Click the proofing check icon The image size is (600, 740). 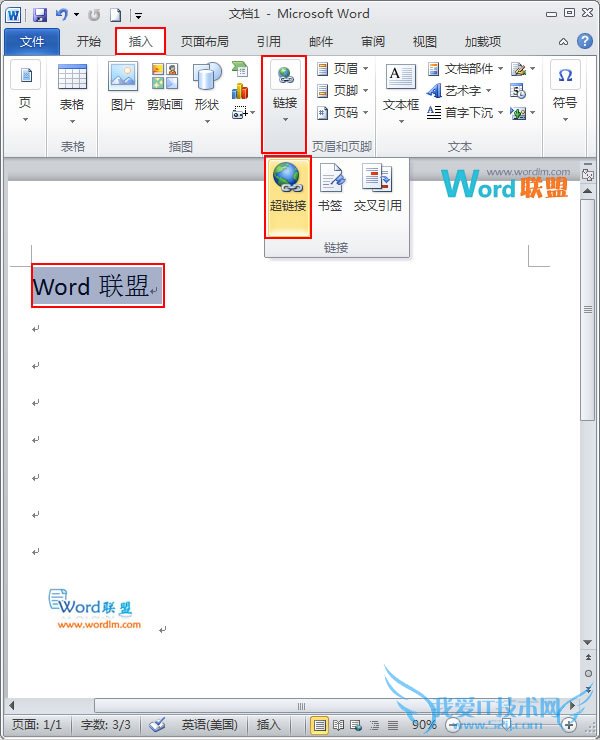157,724
